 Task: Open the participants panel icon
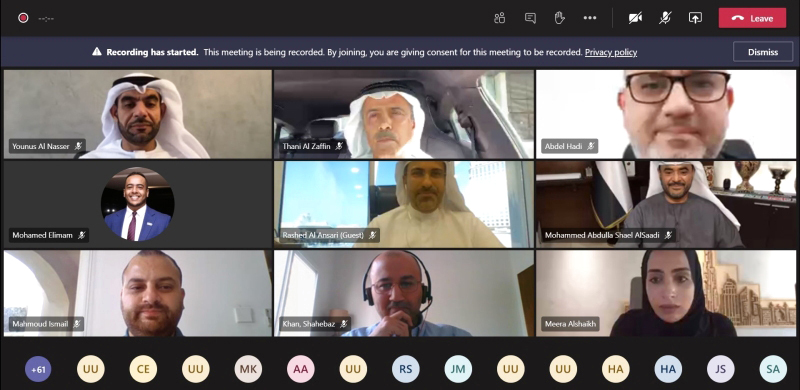click(x=499, y=18)
